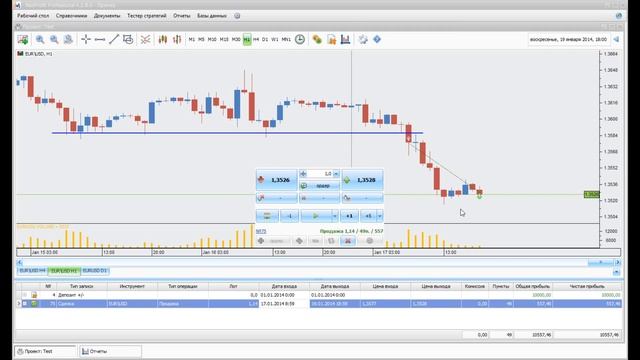Click the green clock icon in toolbar
This screenshot has height=360, width=640.
pos(300,39)
